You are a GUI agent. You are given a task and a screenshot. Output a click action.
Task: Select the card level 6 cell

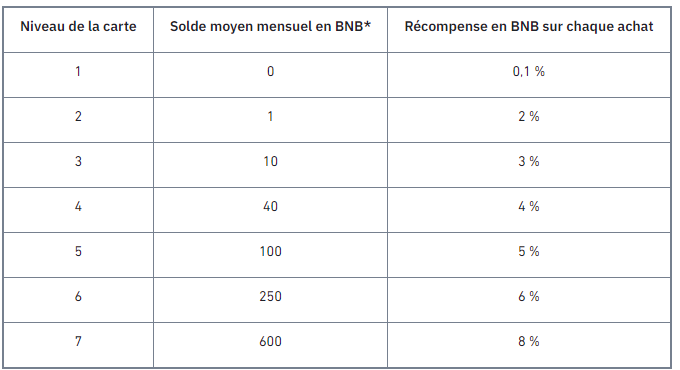pos(78,297)
